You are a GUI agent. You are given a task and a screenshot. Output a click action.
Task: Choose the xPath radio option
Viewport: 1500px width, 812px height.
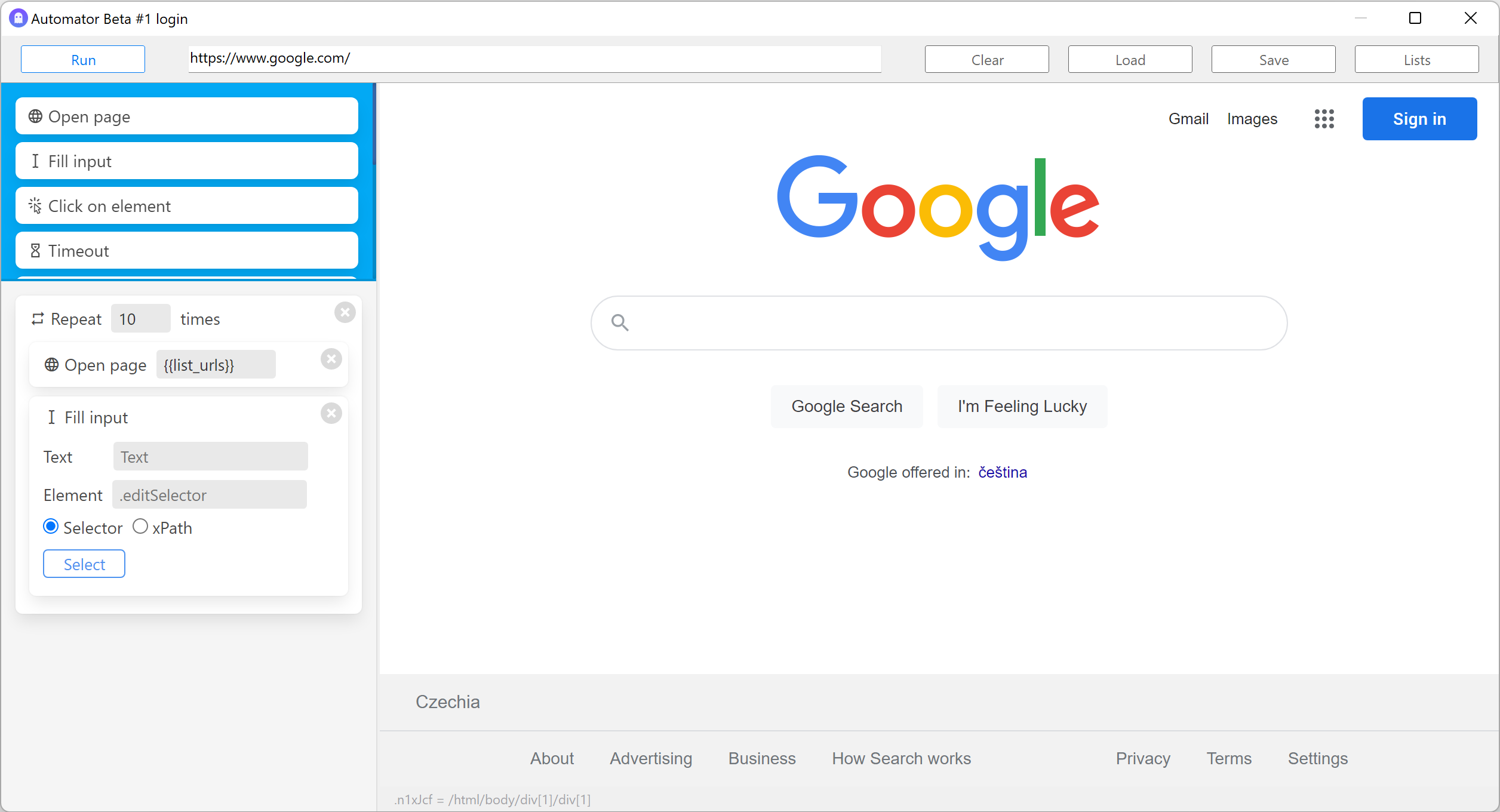point(140,527)
